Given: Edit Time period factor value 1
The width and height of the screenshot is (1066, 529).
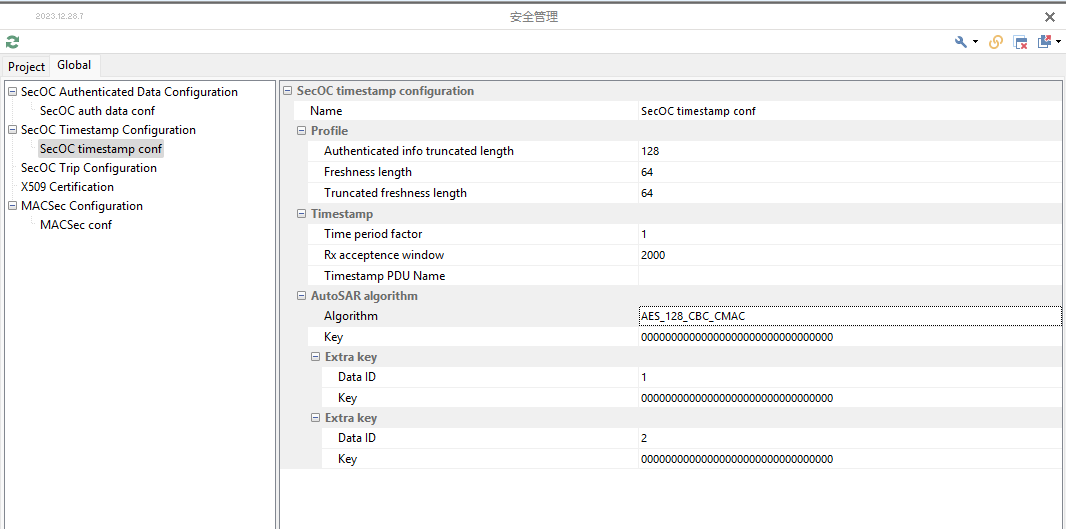Looking at the screenshot, I should pyautogui.click(x=850, y=234).
